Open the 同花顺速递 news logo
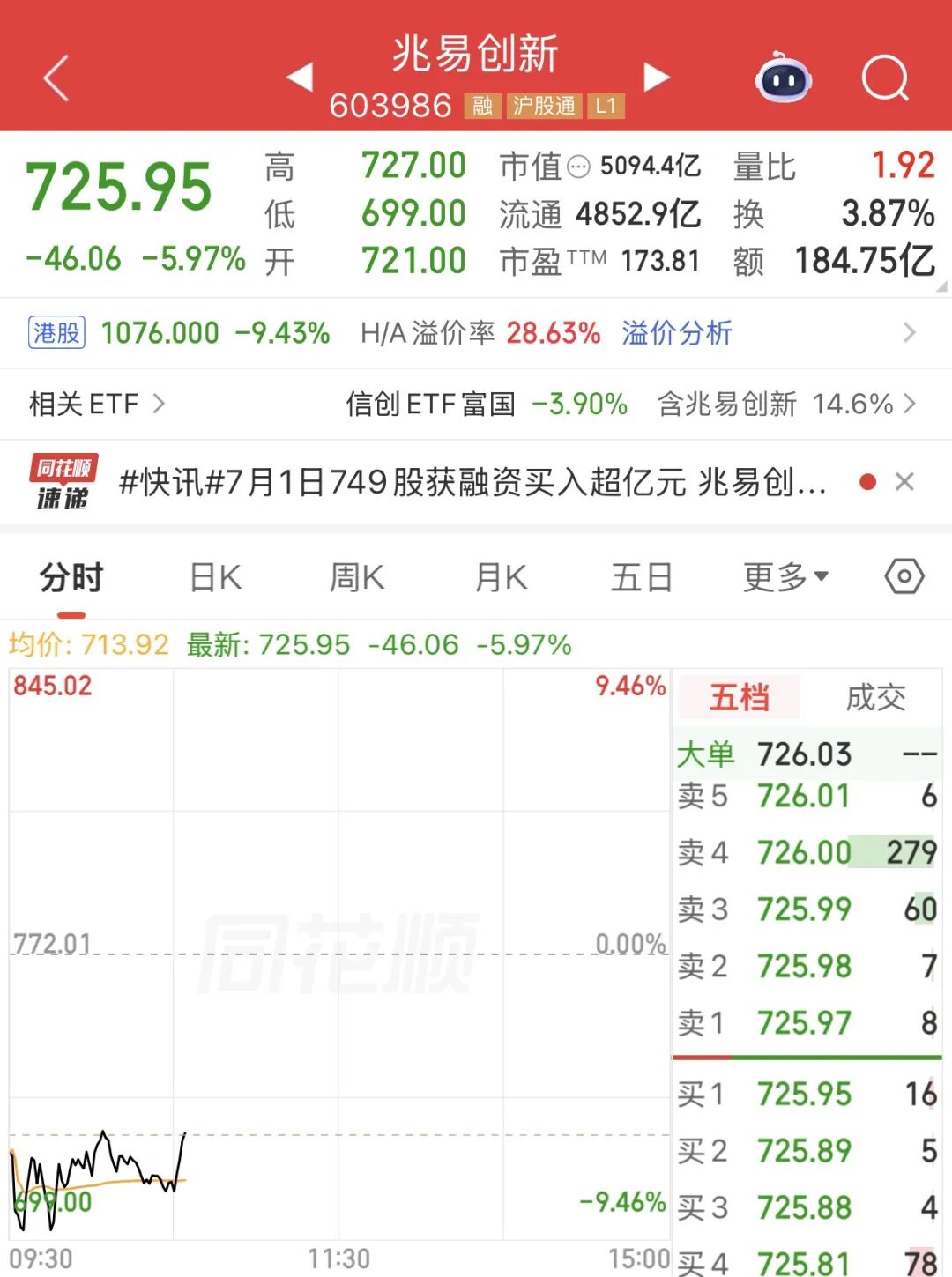Image resolution: width=952 pixels, height=1277 pixels. [x=63, y=482]
